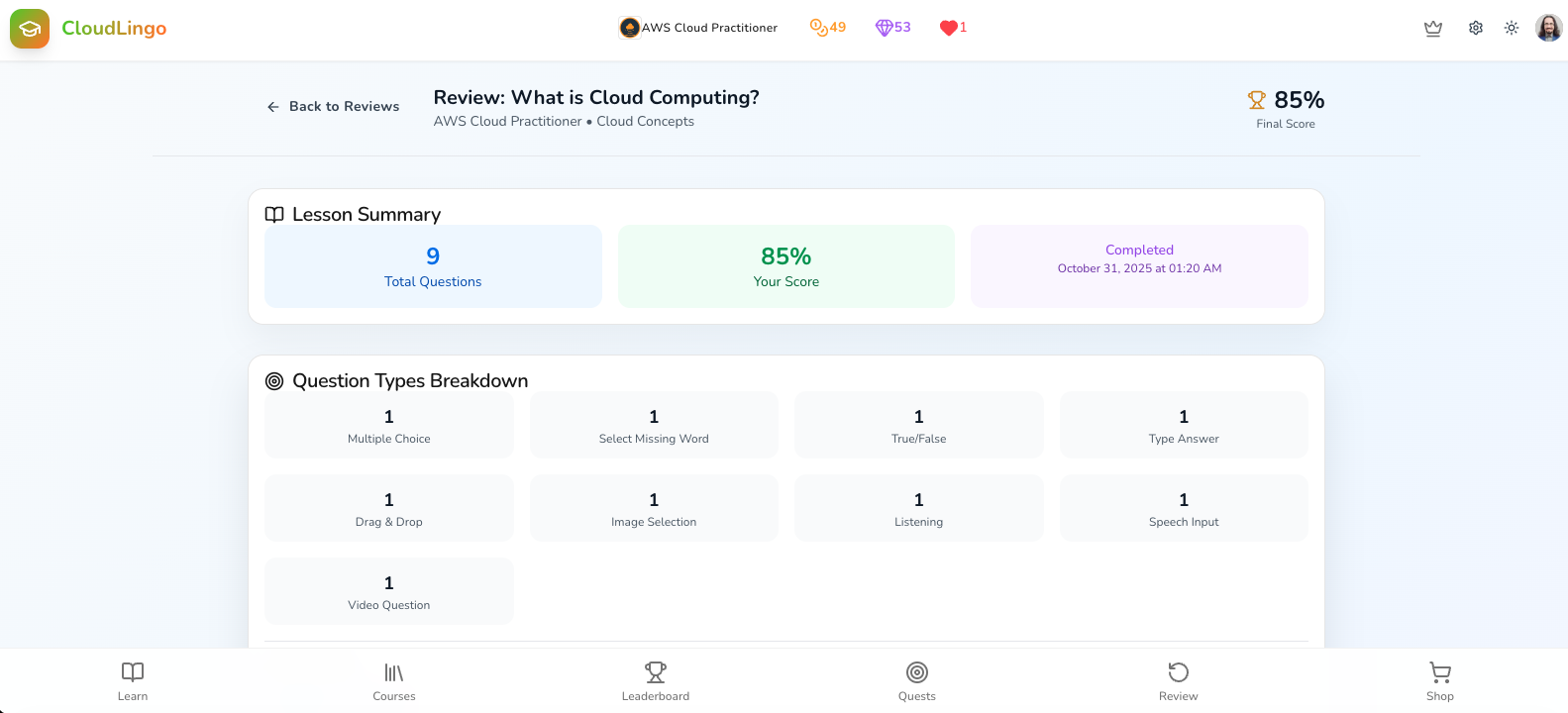Click the True/False question type tile
This screenshot has height=713, width=1568.
click(x=919, y=425)
